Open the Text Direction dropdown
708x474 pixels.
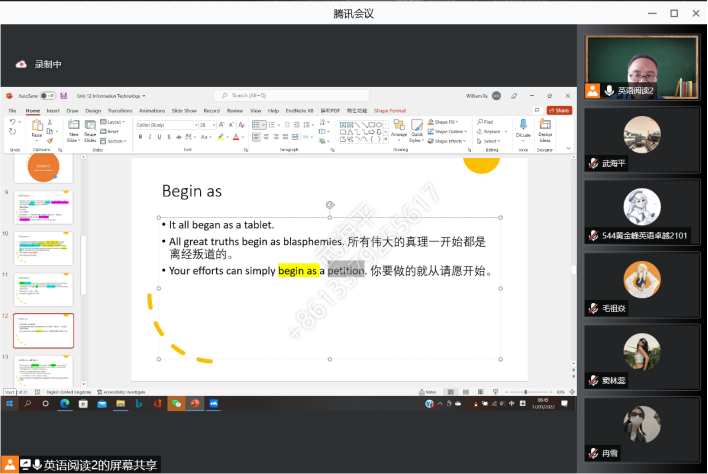[x=323, y=122]
